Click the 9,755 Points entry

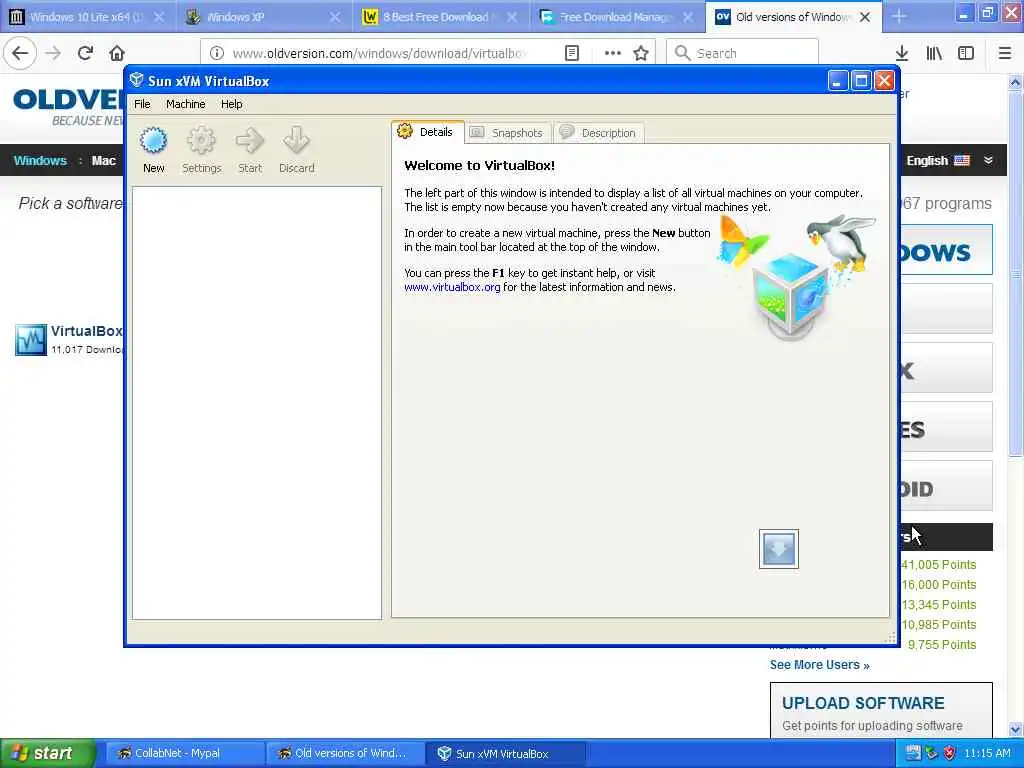click(x=942, y=645)
